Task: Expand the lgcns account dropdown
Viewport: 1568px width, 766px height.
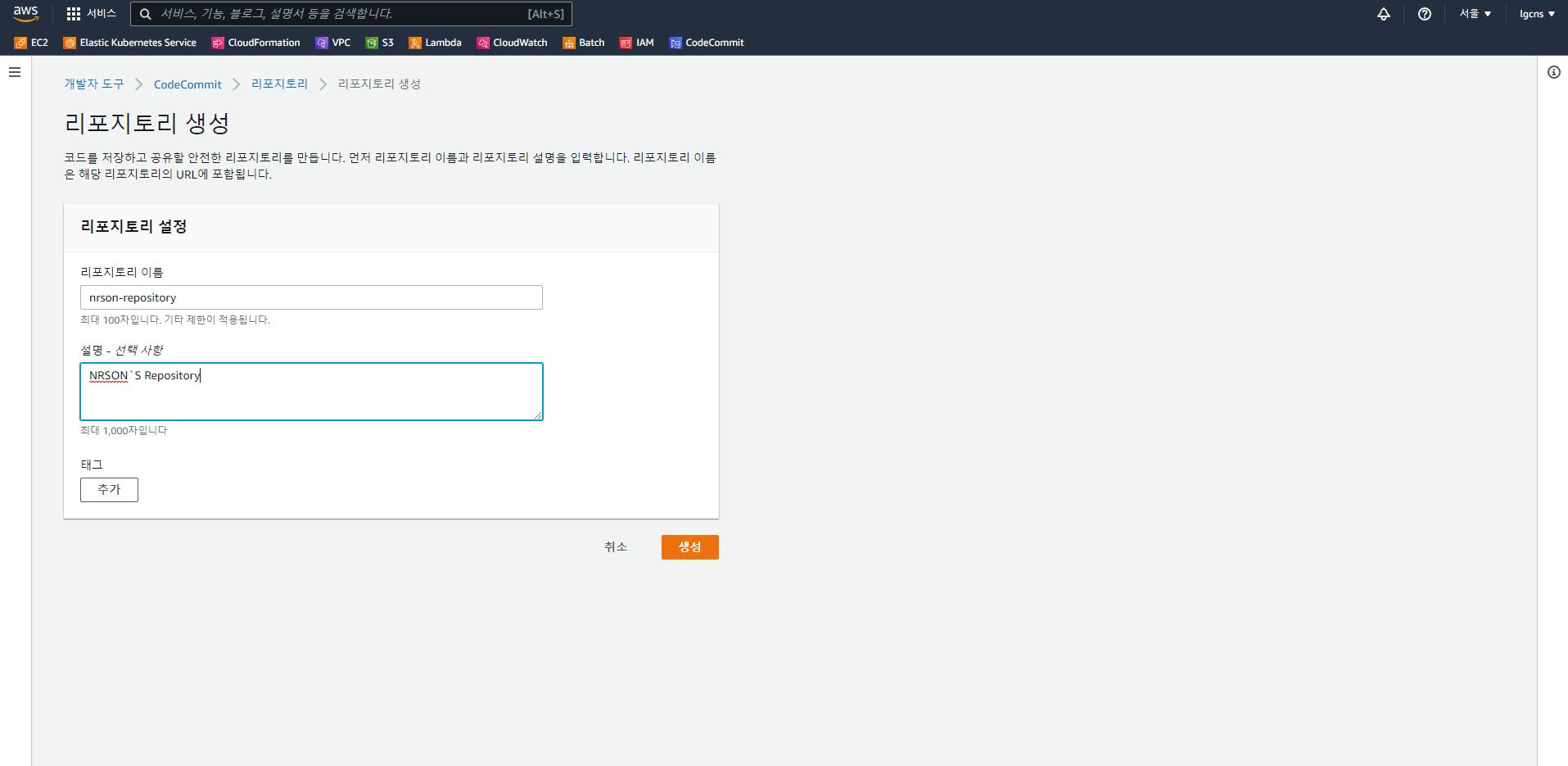Action: point(1537,14)
